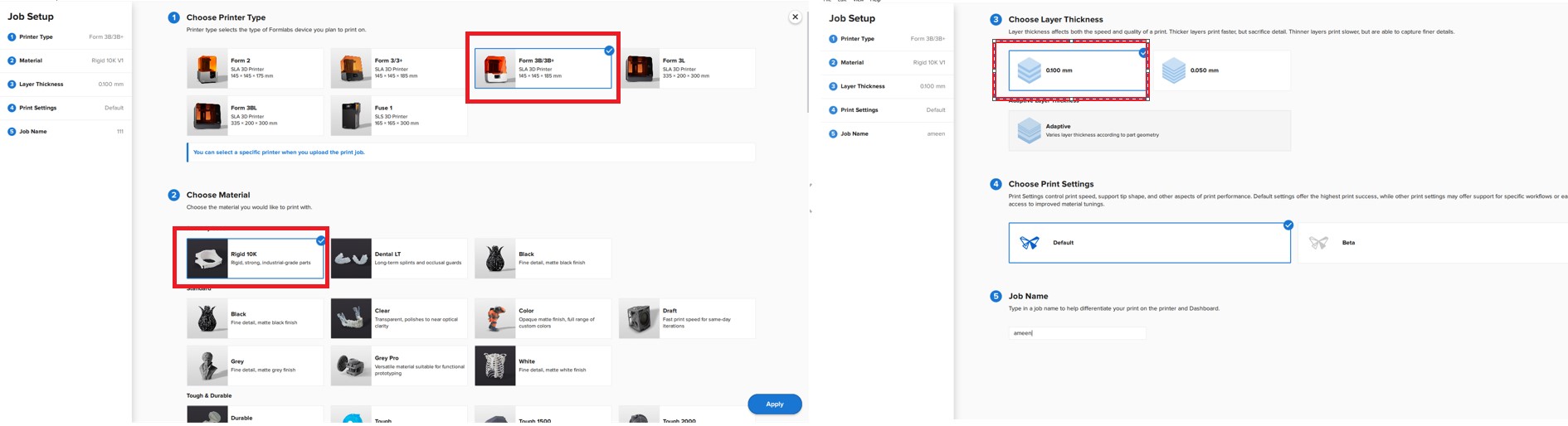
Task: Select the Clear resin jaw thumbnail
Action: 351,318
